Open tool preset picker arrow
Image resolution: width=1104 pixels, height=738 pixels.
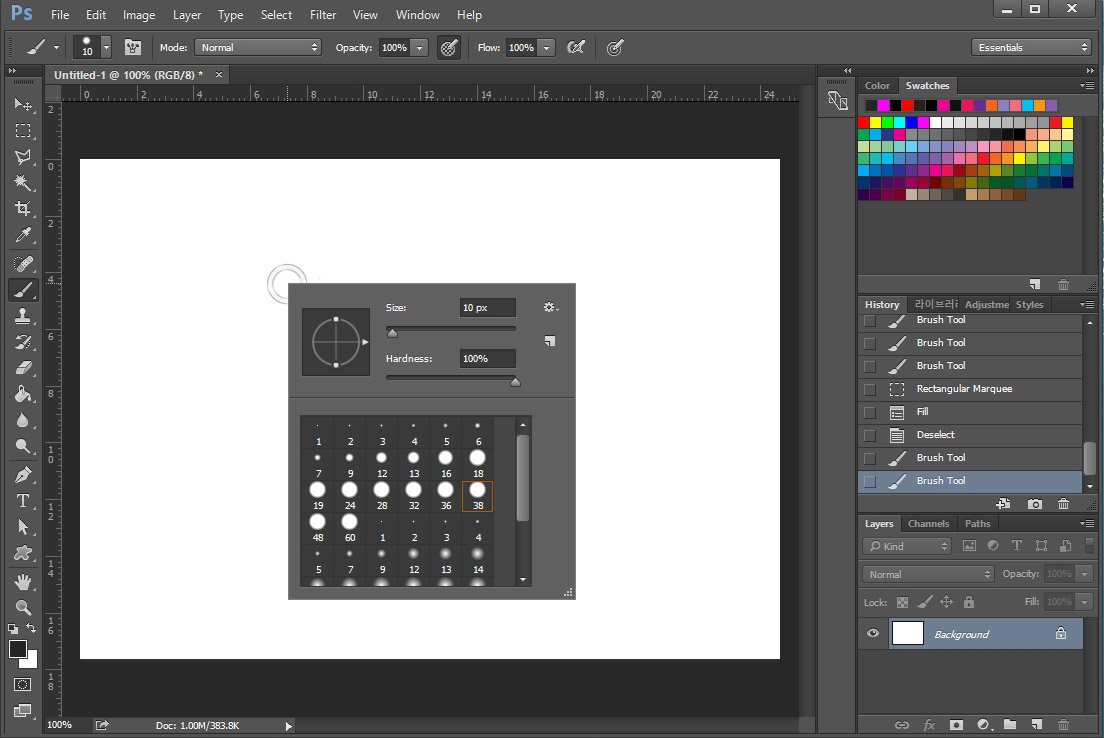click(56, 48)
